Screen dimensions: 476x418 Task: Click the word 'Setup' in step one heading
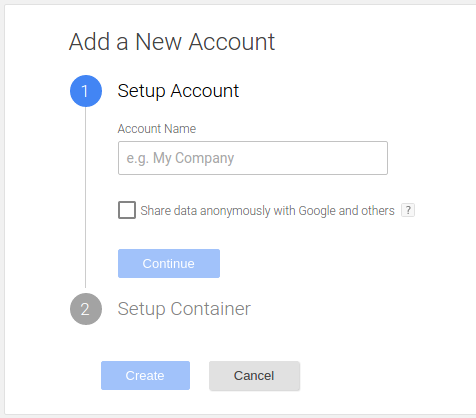pos(141,91)
